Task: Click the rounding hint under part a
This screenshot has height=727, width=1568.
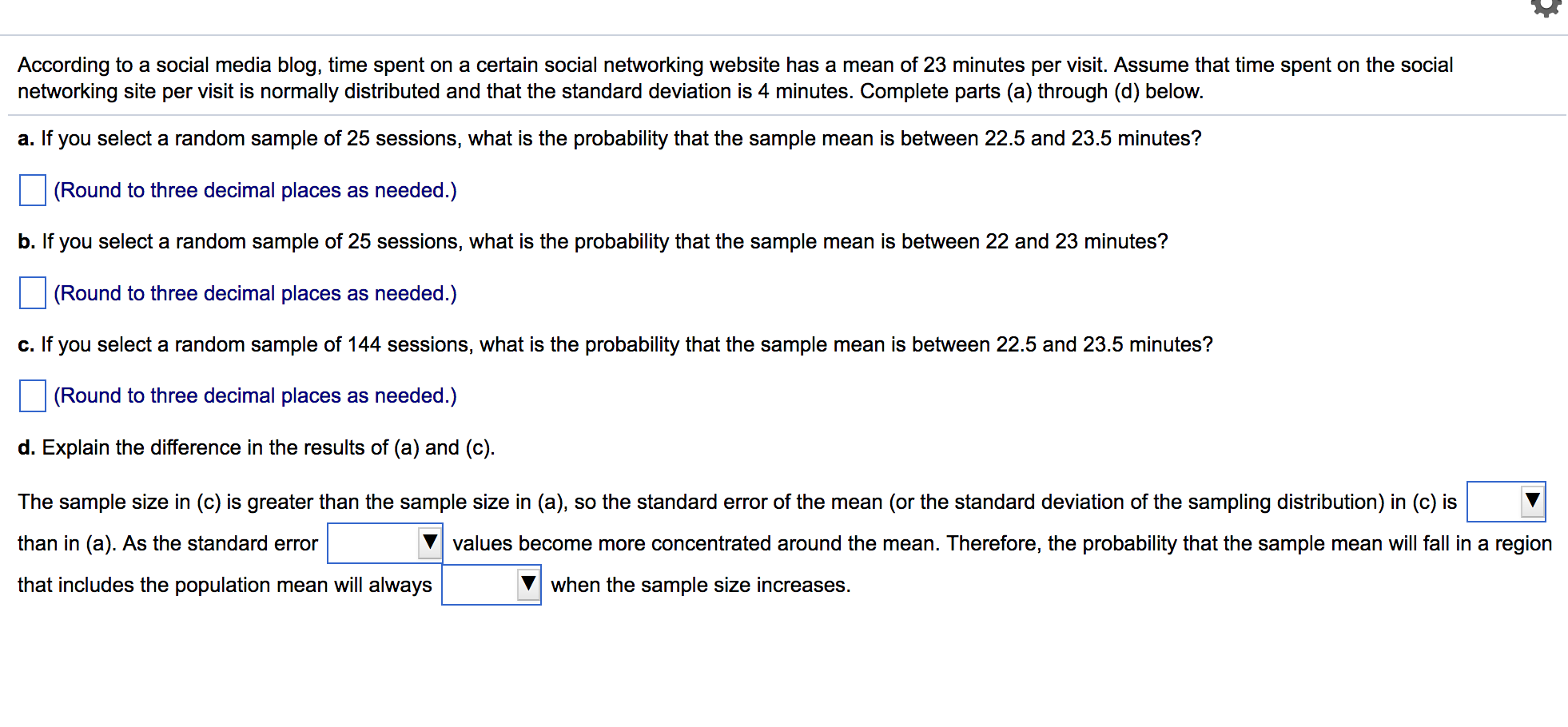Action: (x=255, y=190)
